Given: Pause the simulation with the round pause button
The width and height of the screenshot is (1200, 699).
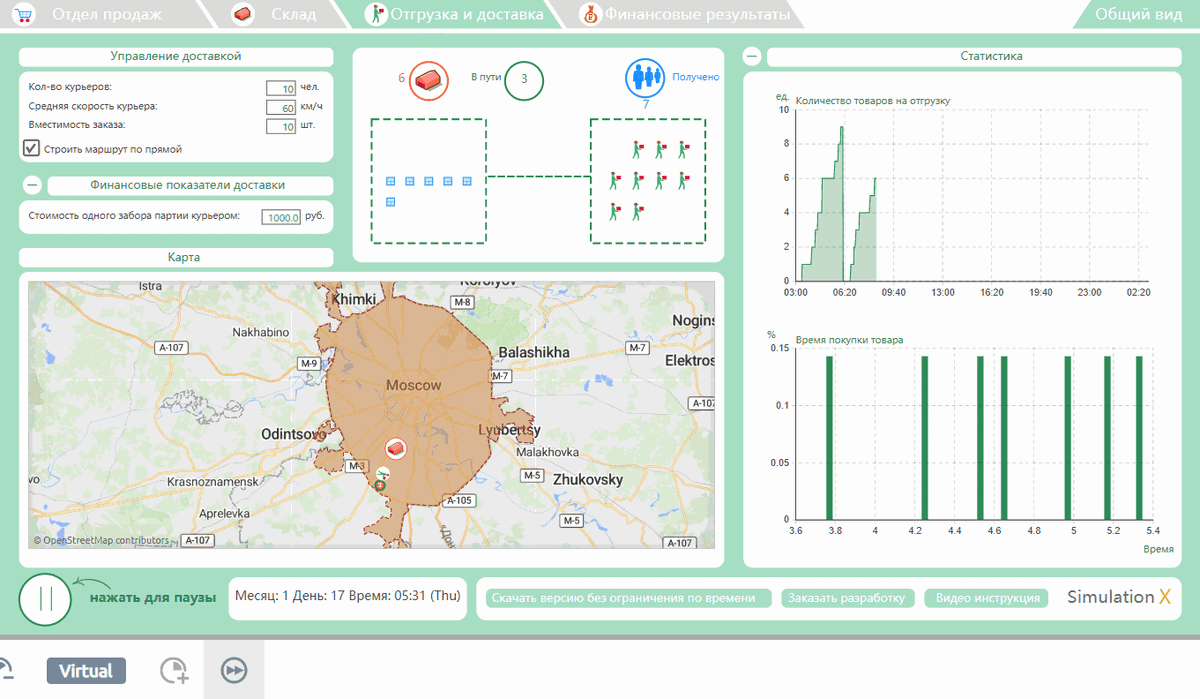Looking at the screenshot, I should coord(44,598).
